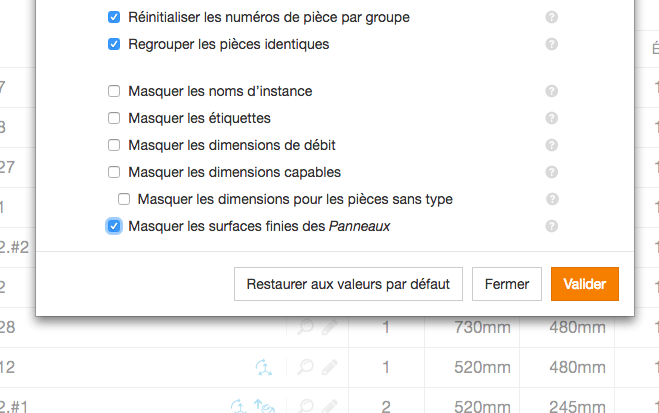Viewport: 659px width, 413px height.
Task: Click the magnifier icon in the 730mm row
Action: [306, 327]
